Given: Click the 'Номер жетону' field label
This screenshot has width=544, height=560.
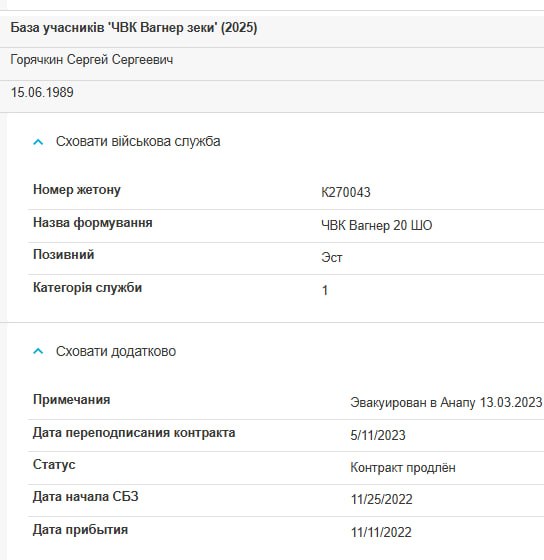Looking at the screenshot, I should pos(77,190).
